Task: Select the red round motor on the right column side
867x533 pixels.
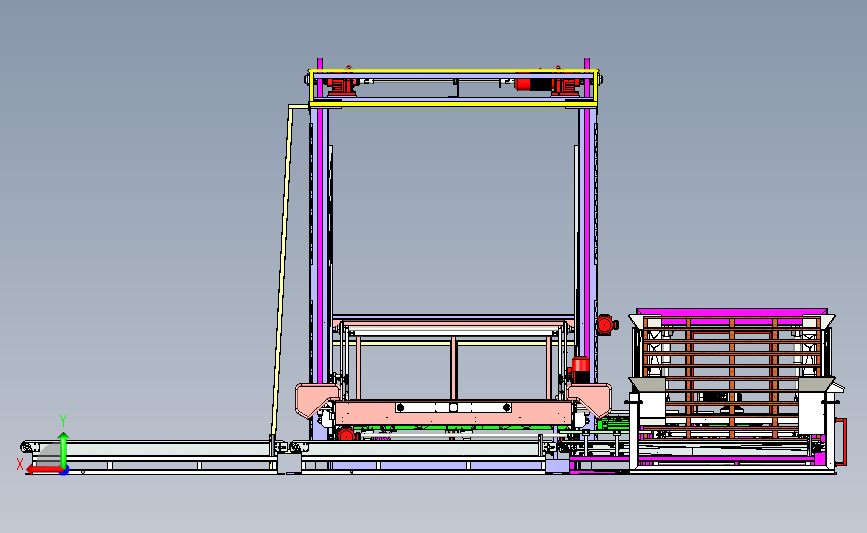Action: pos(607,325)
